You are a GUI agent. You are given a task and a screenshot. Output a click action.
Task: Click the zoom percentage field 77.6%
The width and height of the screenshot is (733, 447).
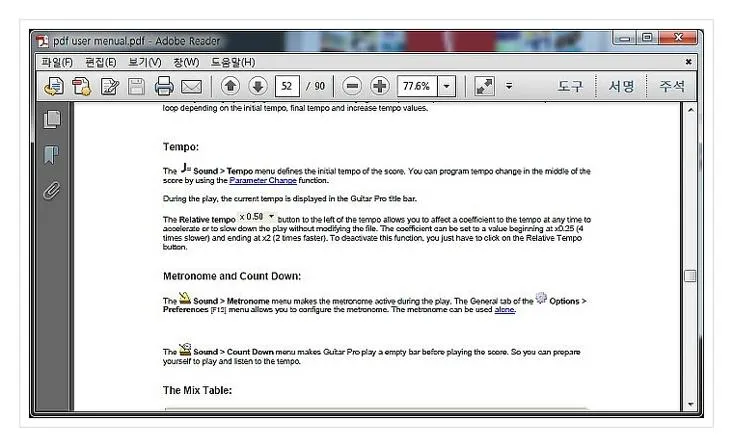click(417, 86)
